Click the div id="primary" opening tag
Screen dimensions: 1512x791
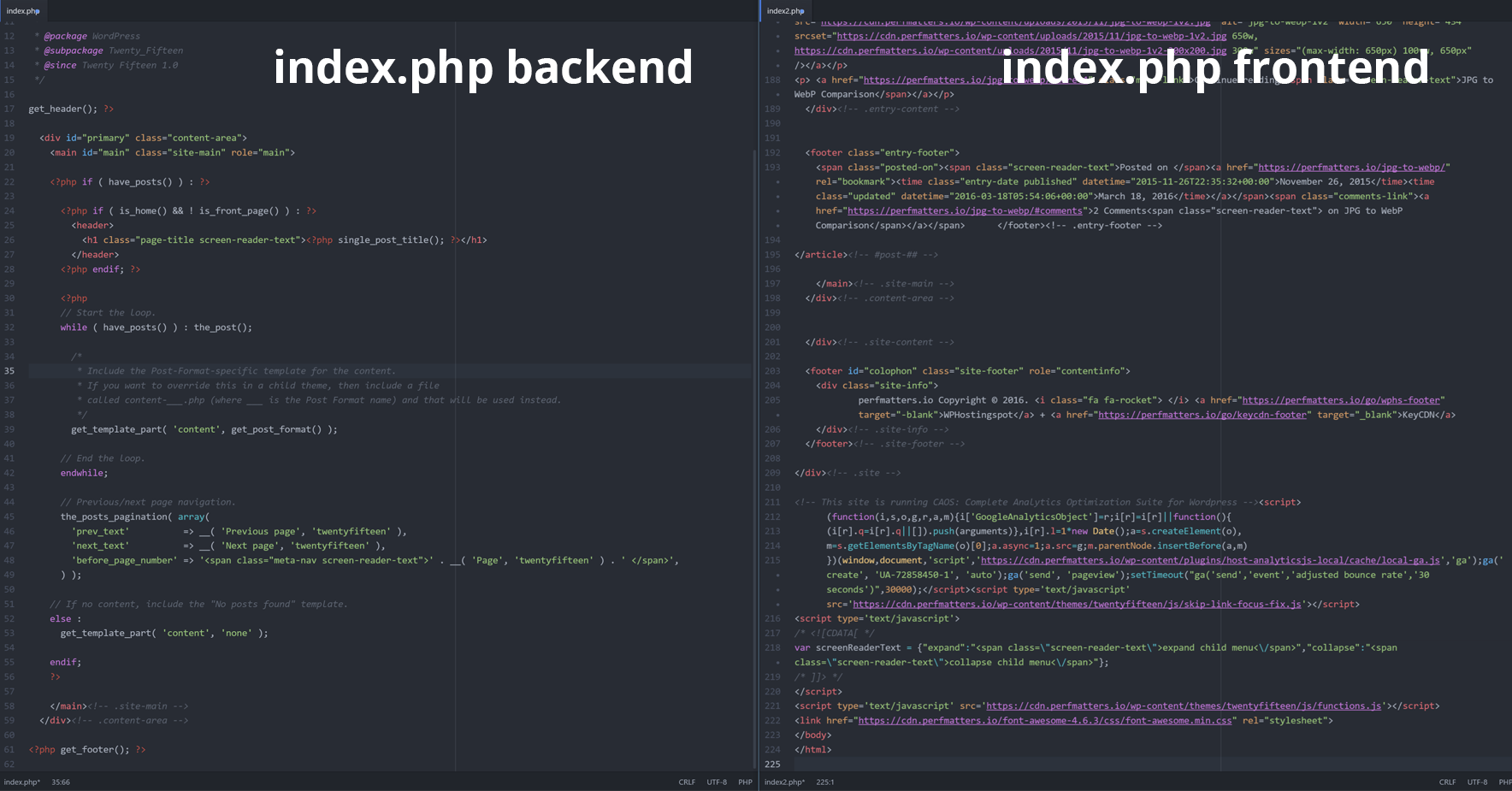143,139
